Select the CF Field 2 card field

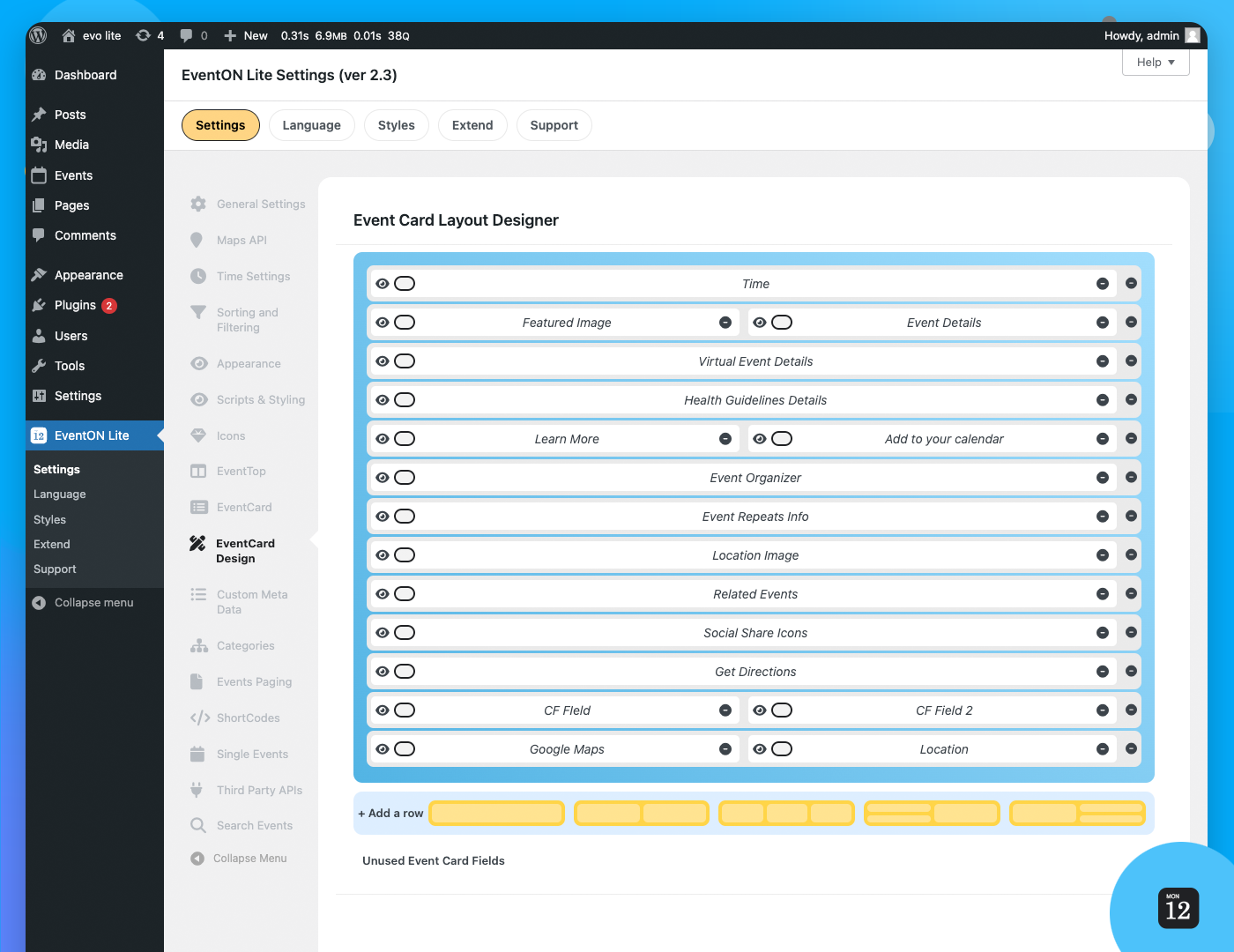coord(933,710)
